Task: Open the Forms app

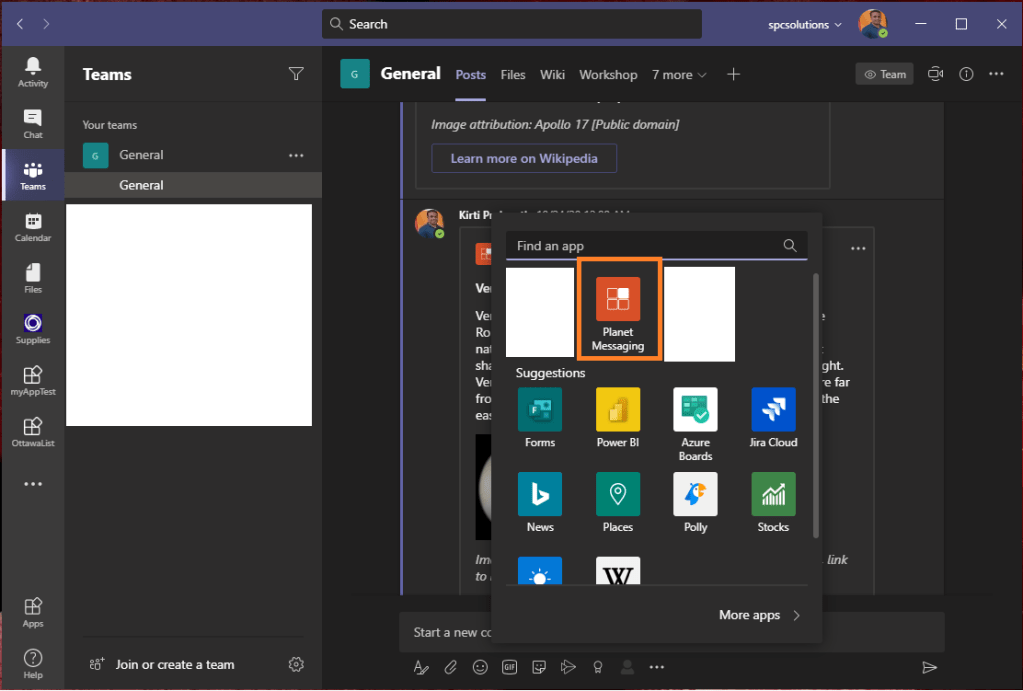Action: 540,418
